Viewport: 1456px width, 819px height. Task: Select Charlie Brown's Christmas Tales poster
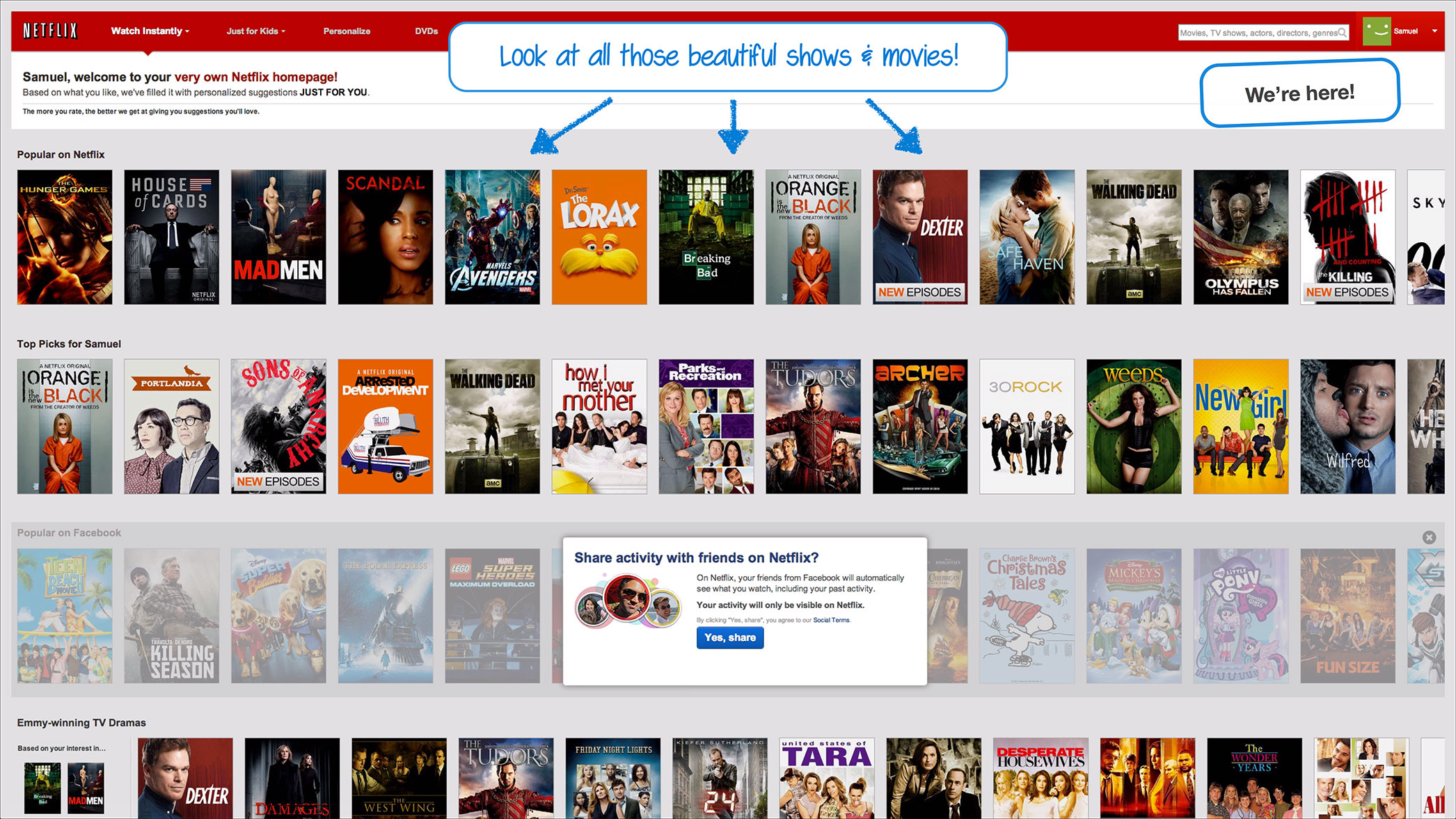click(x=1027, y=616)
